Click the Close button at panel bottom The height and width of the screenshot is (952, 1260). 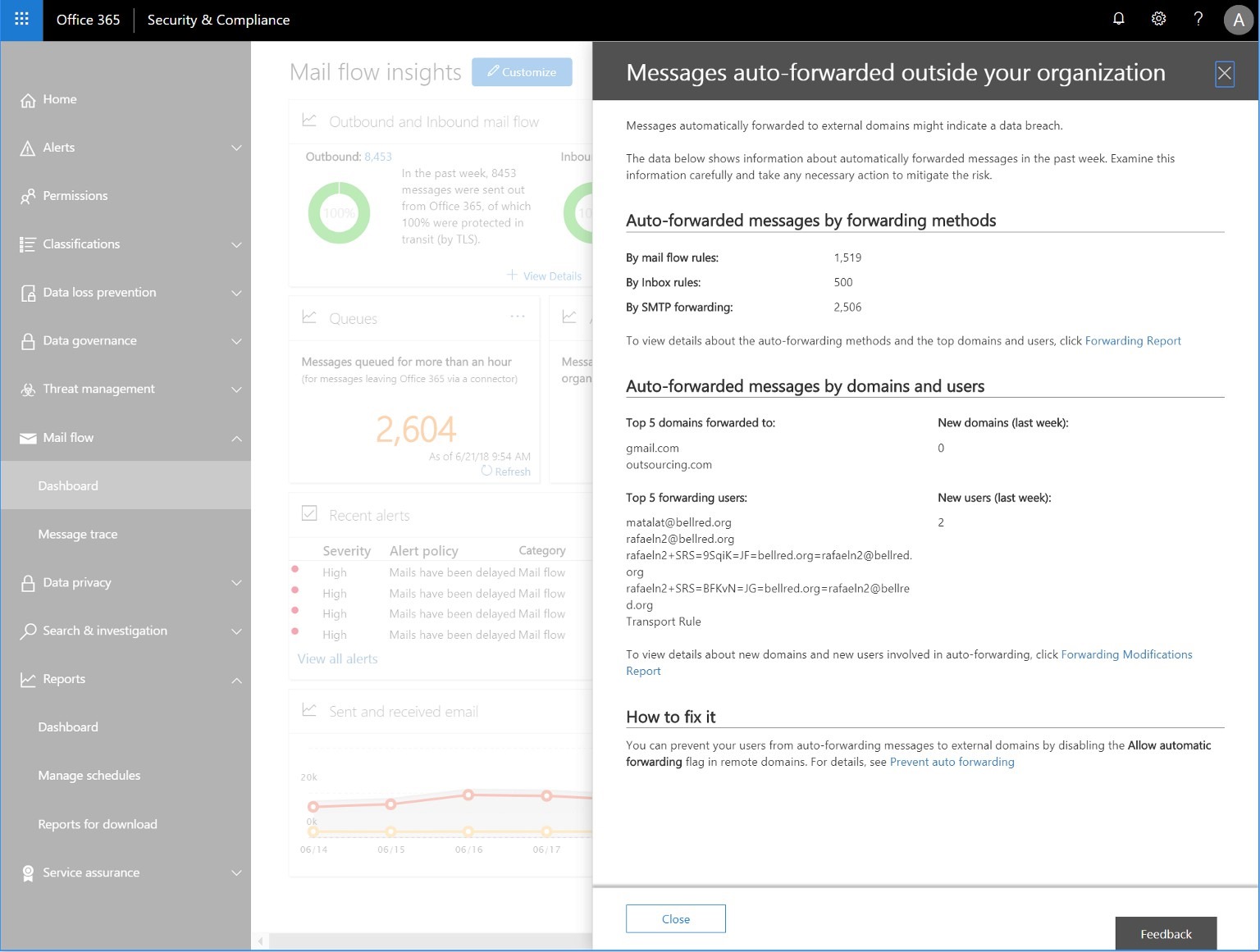[676, 919]
